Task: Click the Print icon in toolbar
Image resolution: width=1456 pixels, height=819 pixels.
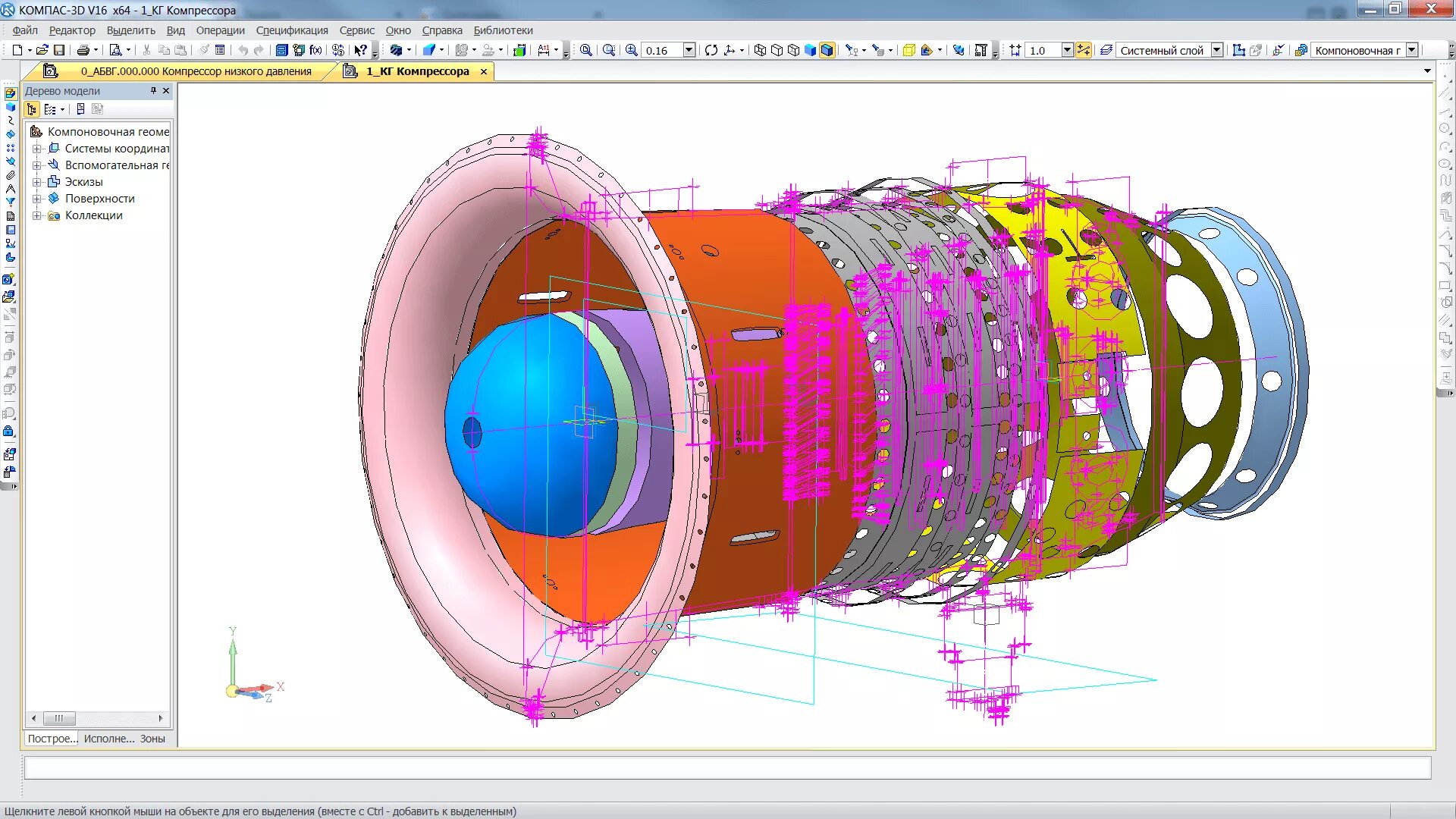Action: click(83, 50)
